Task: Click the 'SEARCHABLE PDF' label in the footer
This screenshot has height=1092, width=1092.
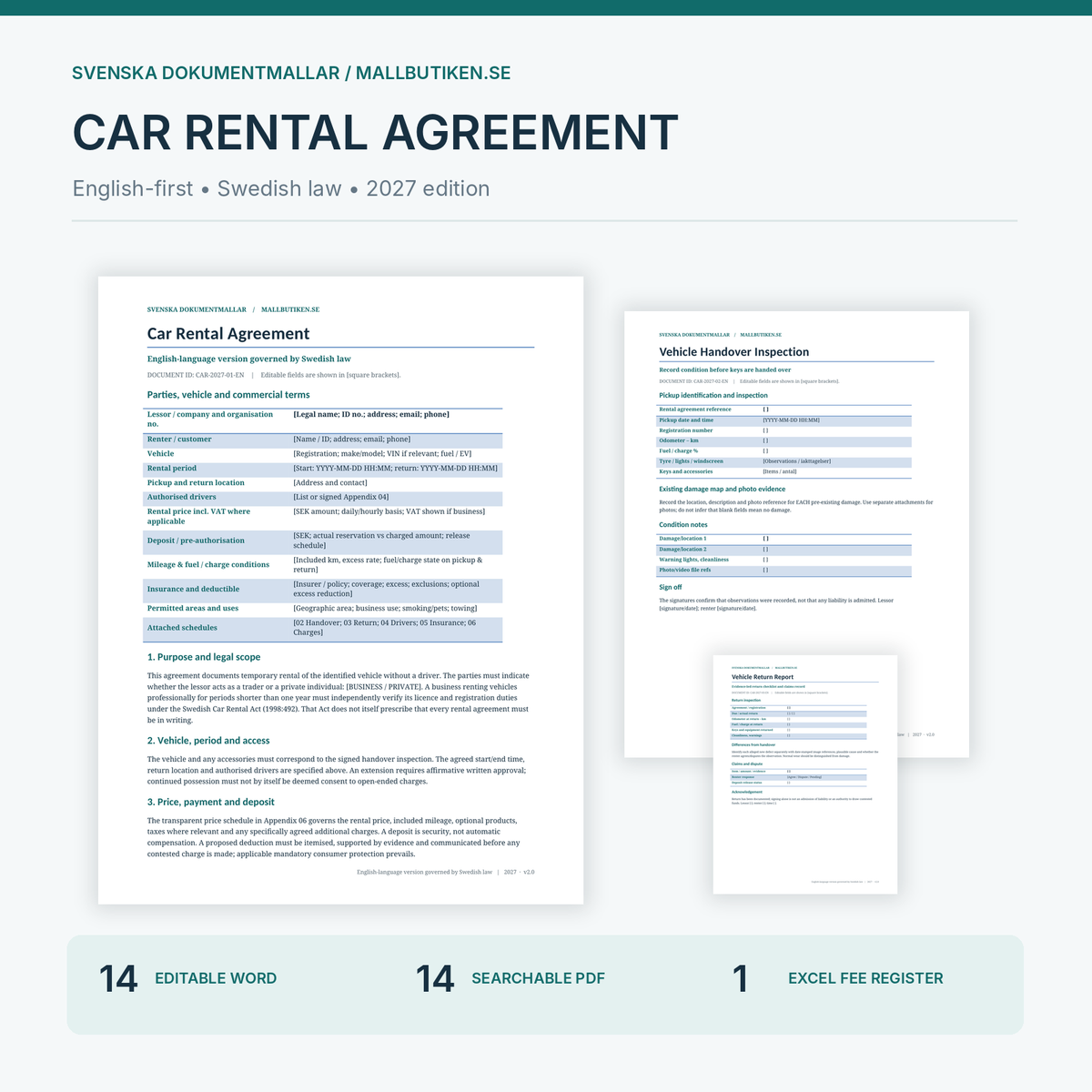Action: coord(538,978)
